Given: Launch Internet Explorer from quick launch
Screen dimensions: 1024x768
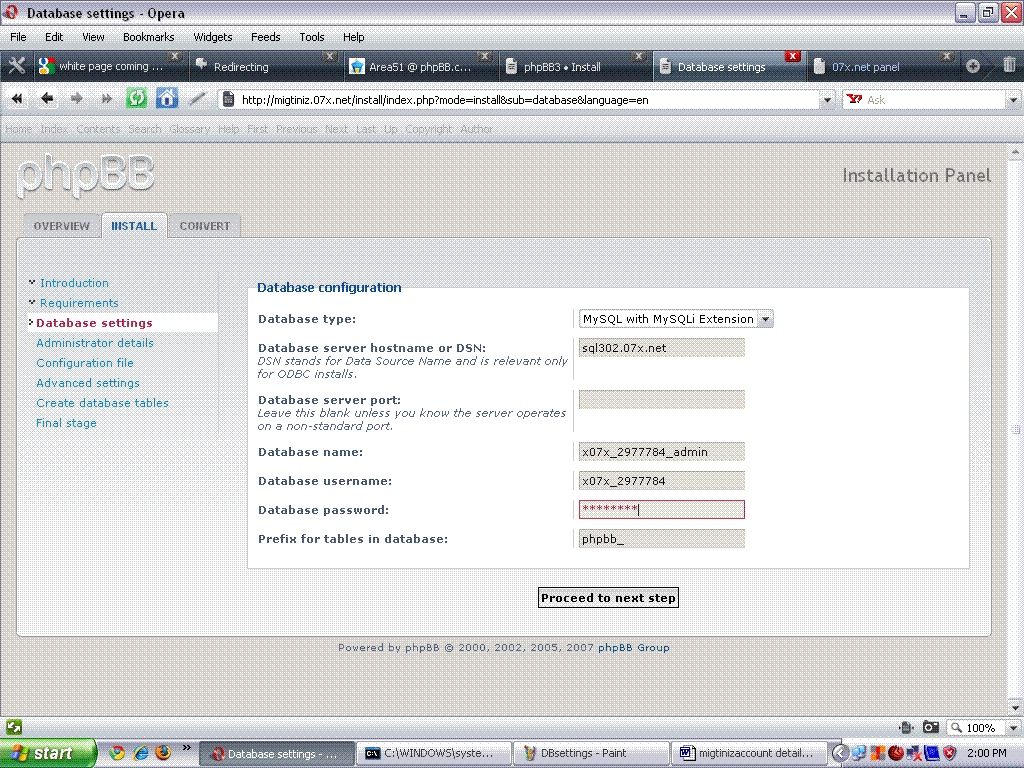Looking at the screenshot, I should click(140, 753).
